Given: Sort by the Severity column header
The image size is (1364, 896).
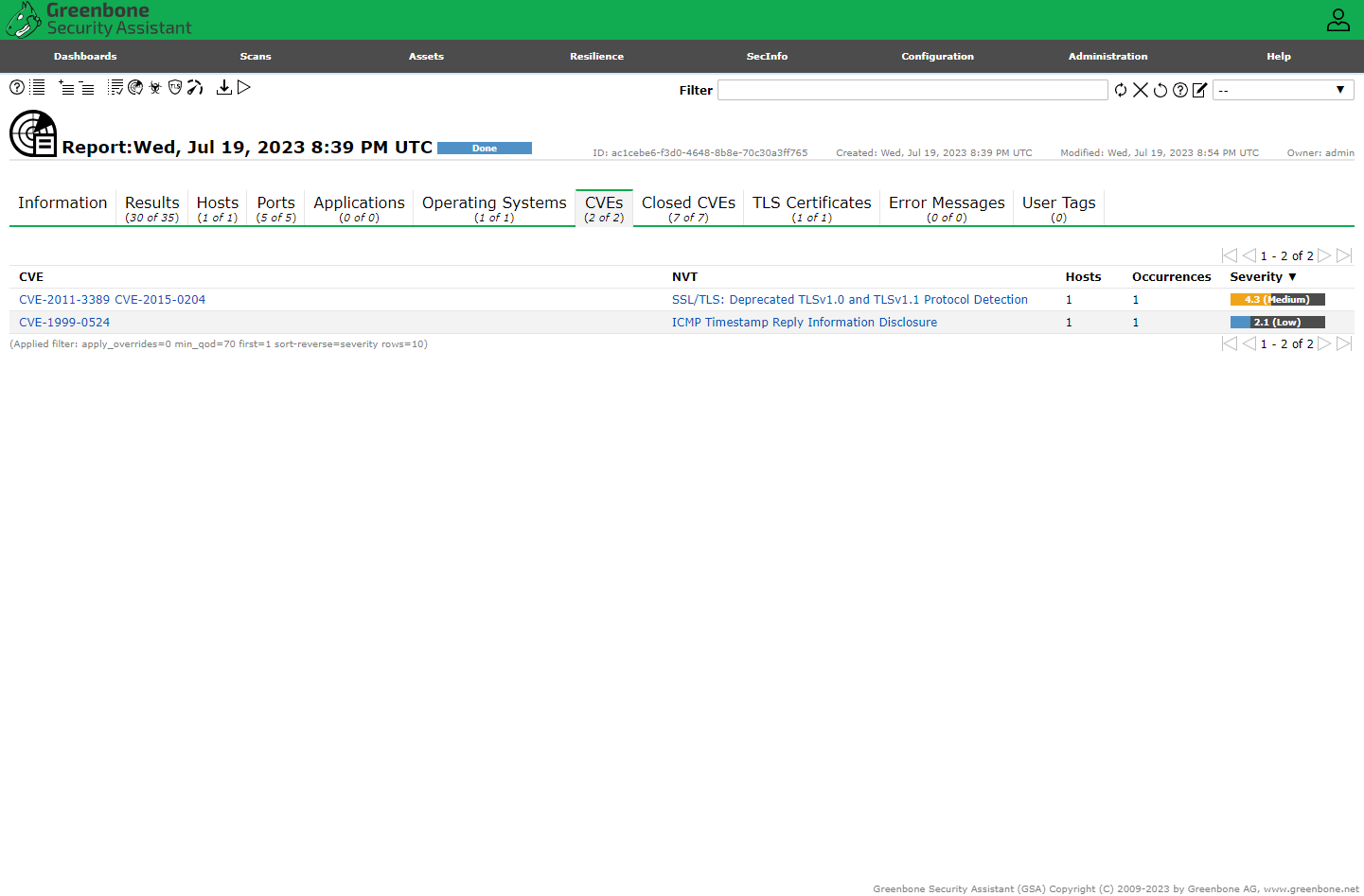Looking at the screenshot, I should pyautogui.click(x=1263, y=276).
